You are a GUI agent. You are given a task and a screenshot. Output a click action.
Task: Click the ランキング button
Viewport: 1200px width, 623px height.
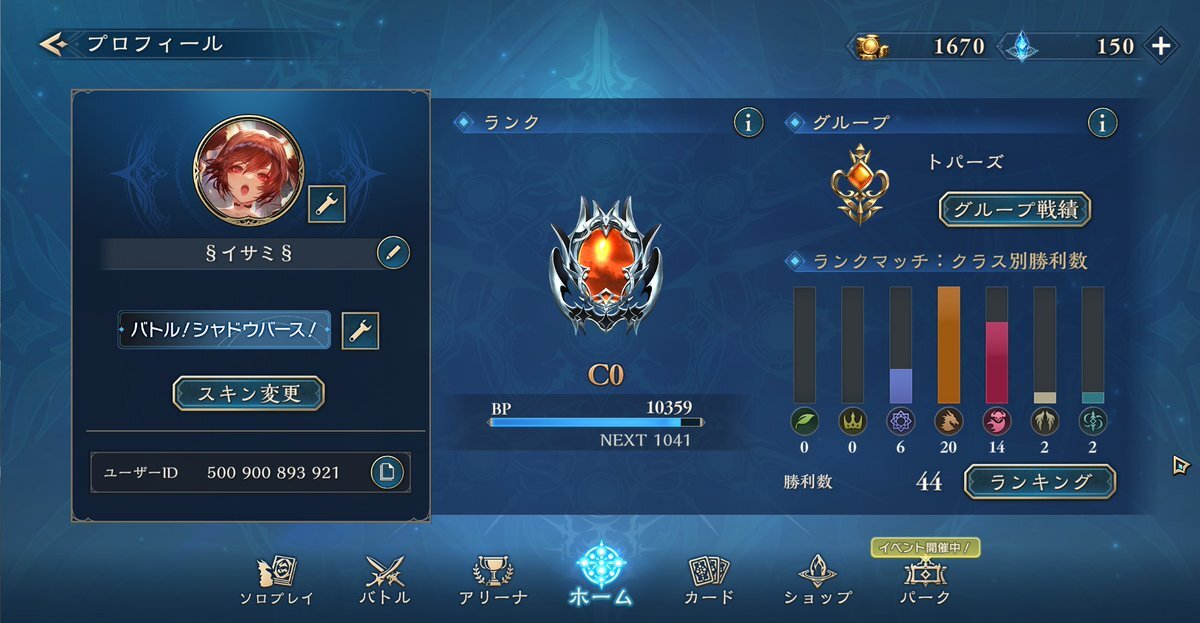pos(1040,481)
